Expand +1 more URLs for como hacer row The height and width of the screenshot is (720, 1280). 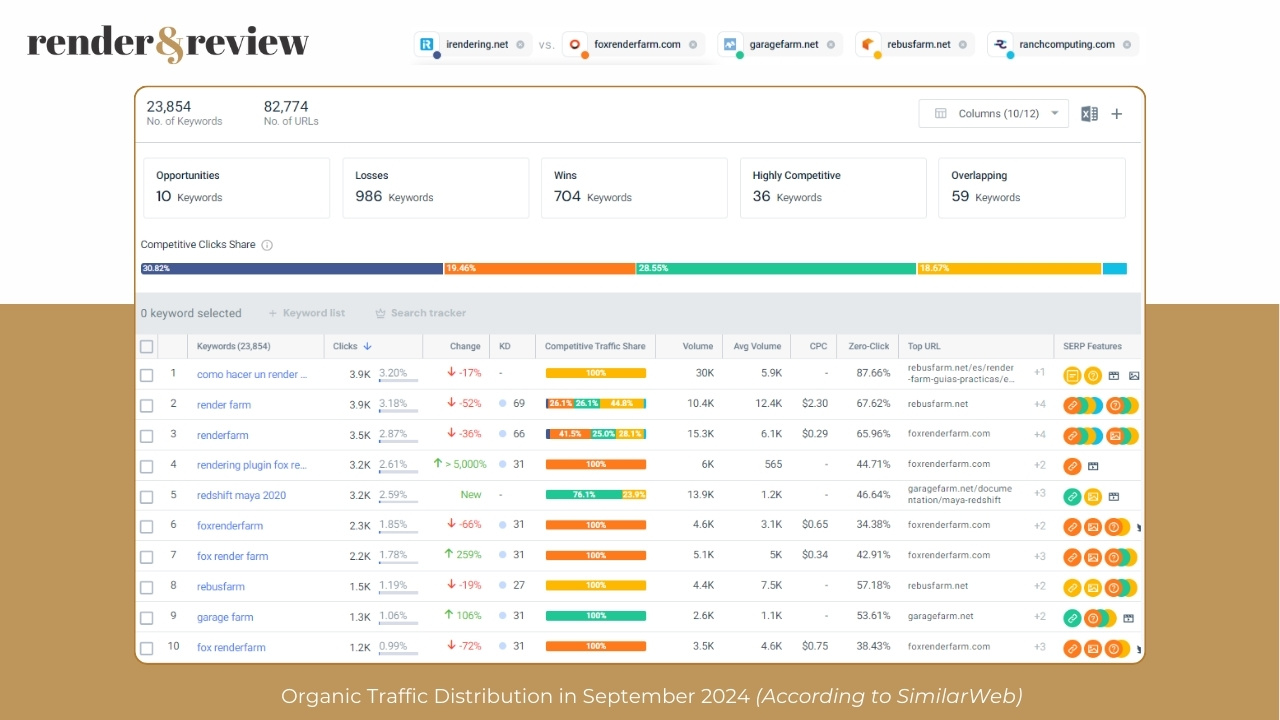[x=1039, y=373]
